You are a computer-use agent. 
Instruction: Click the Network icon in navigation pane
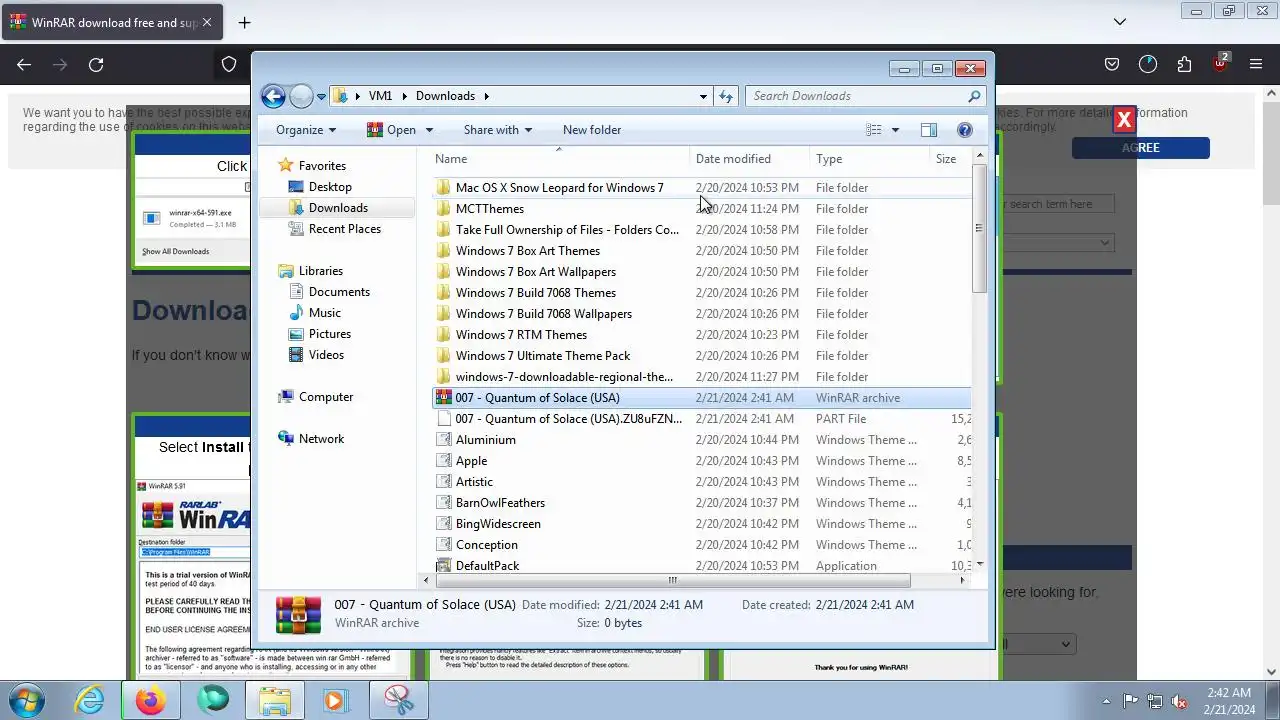pos(287,439)
